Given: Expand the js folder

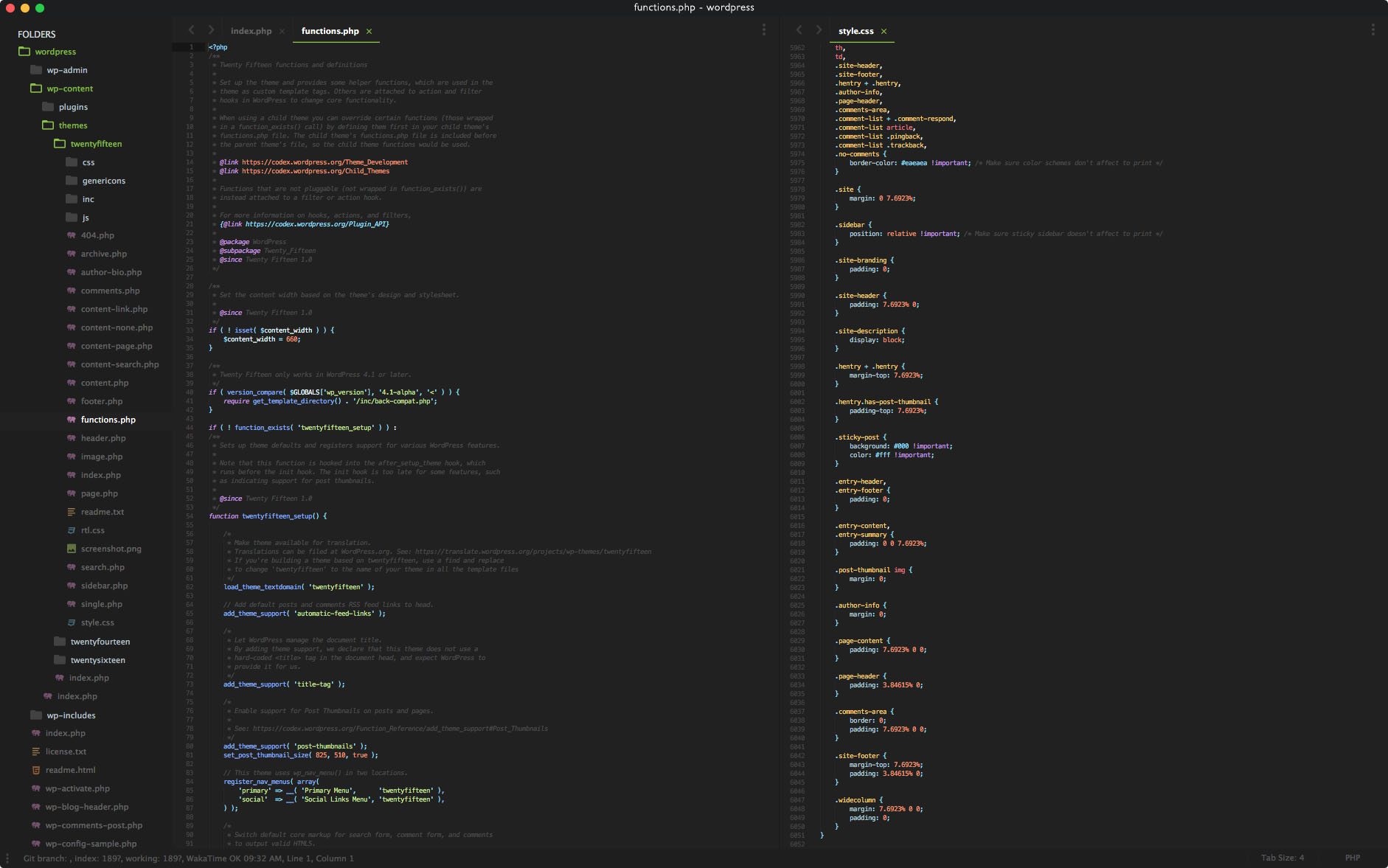Looking at the screenshot, I should [72, 218].
